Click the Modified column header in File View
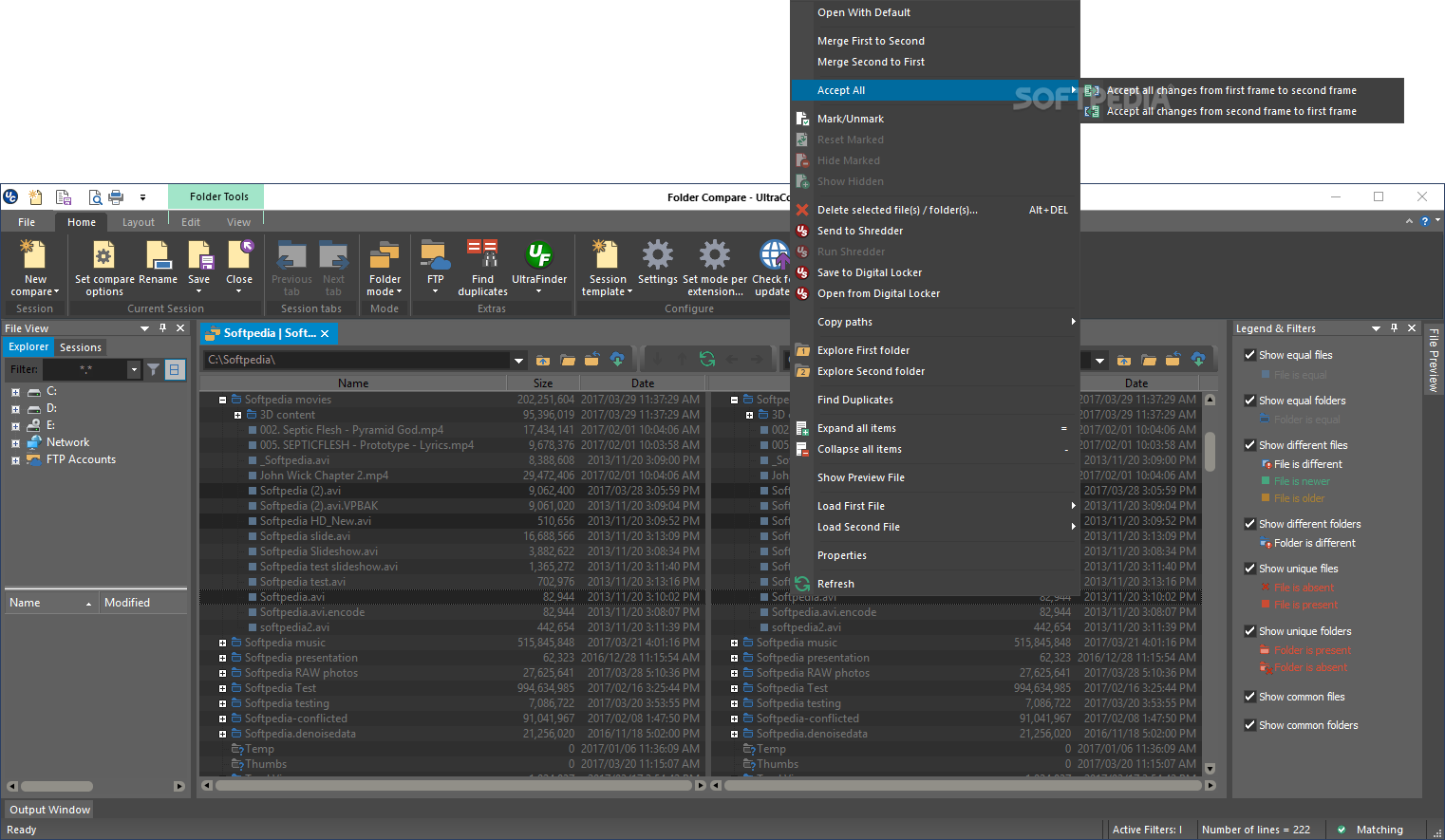 tap(142, 603)
